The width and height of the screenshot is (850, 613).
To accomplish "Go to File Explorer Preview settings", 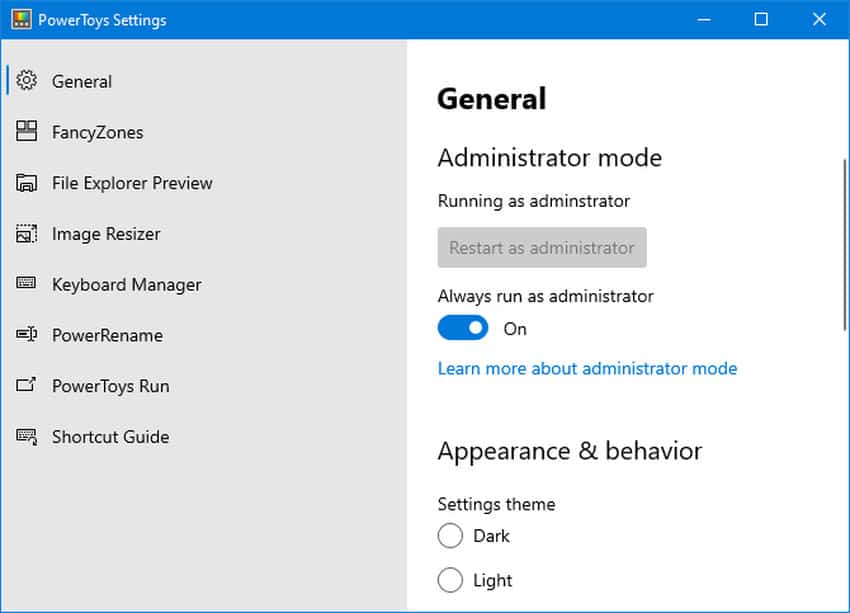I will (x=203, y=183).
